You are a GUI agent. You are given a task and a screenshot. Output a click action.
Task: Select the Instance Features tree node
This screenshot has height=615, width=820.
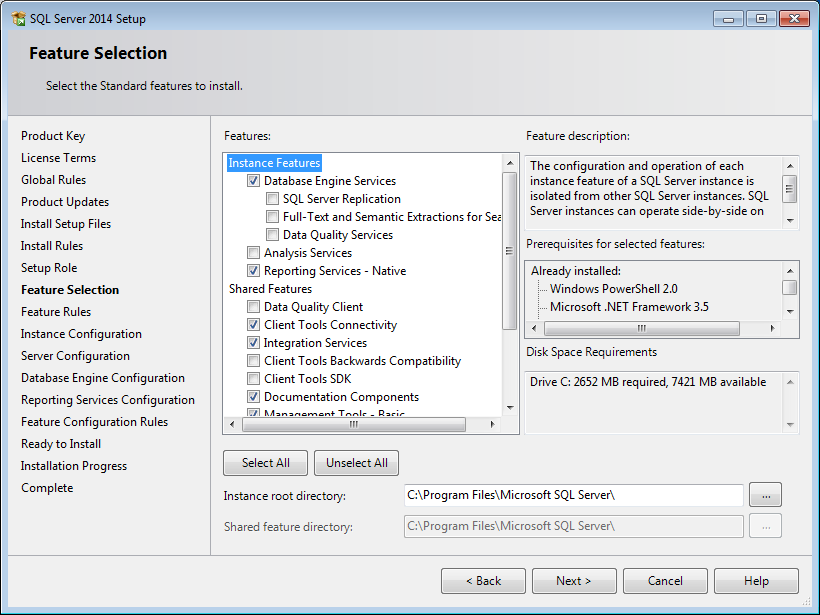pos(274,163)
